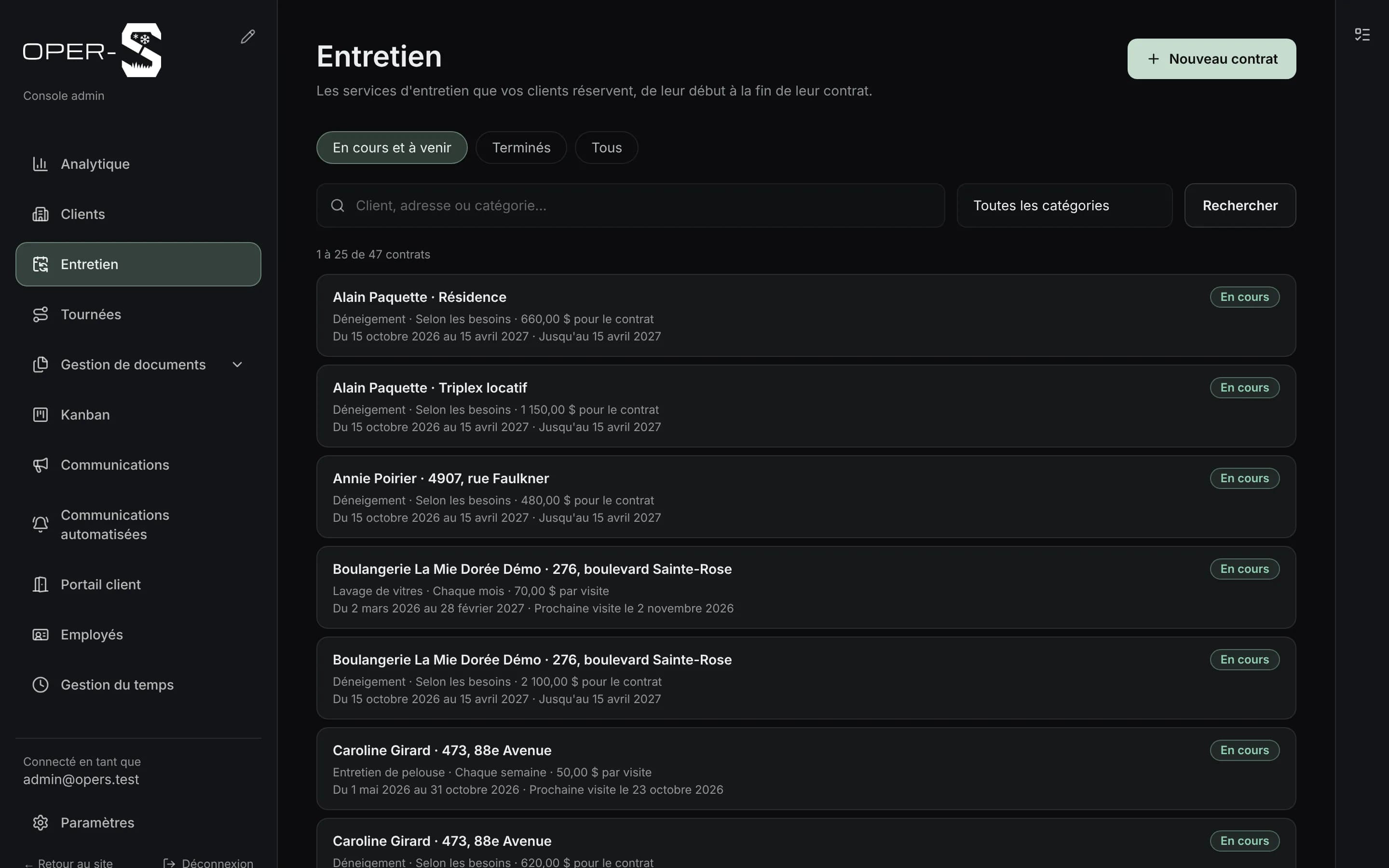
Task: Click the Déconnexion link
Action: pos(208,862)
